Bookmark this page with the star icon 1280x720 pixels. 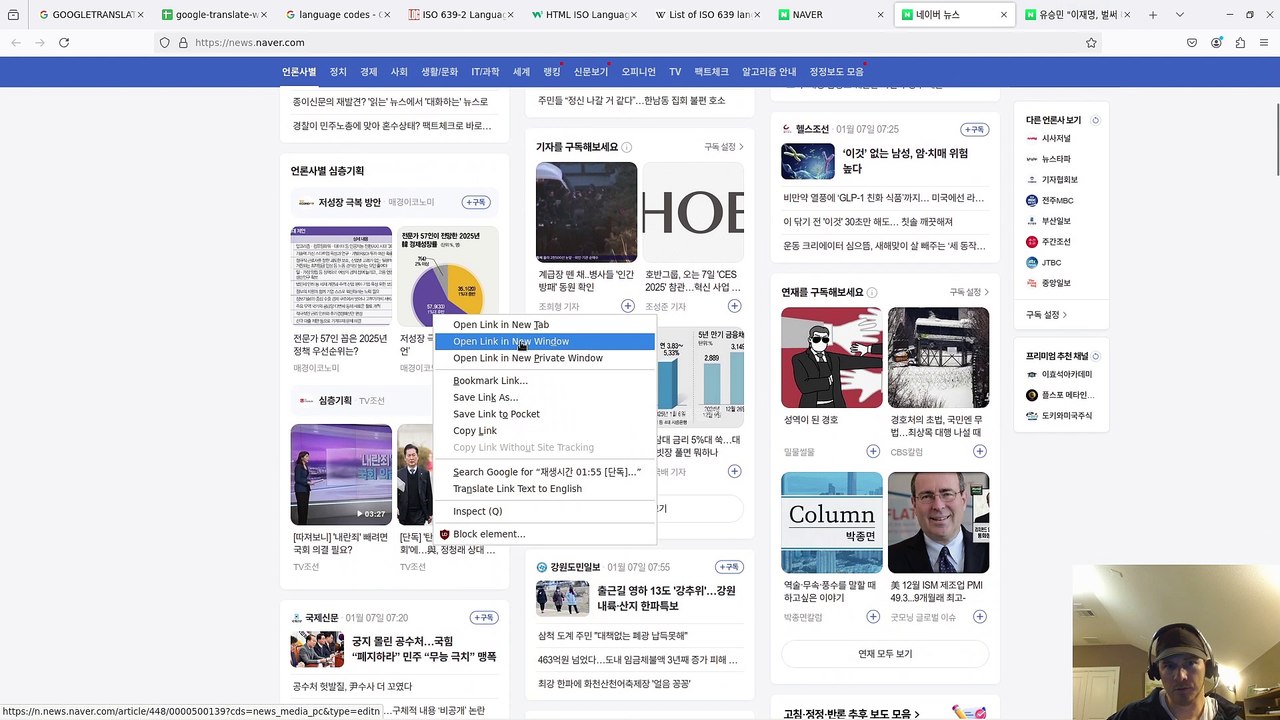1091,43
